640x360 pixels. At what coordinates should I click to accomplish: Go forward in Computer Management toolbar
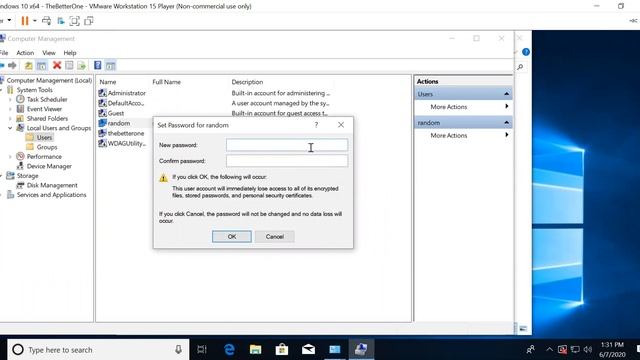pos(12,65)
